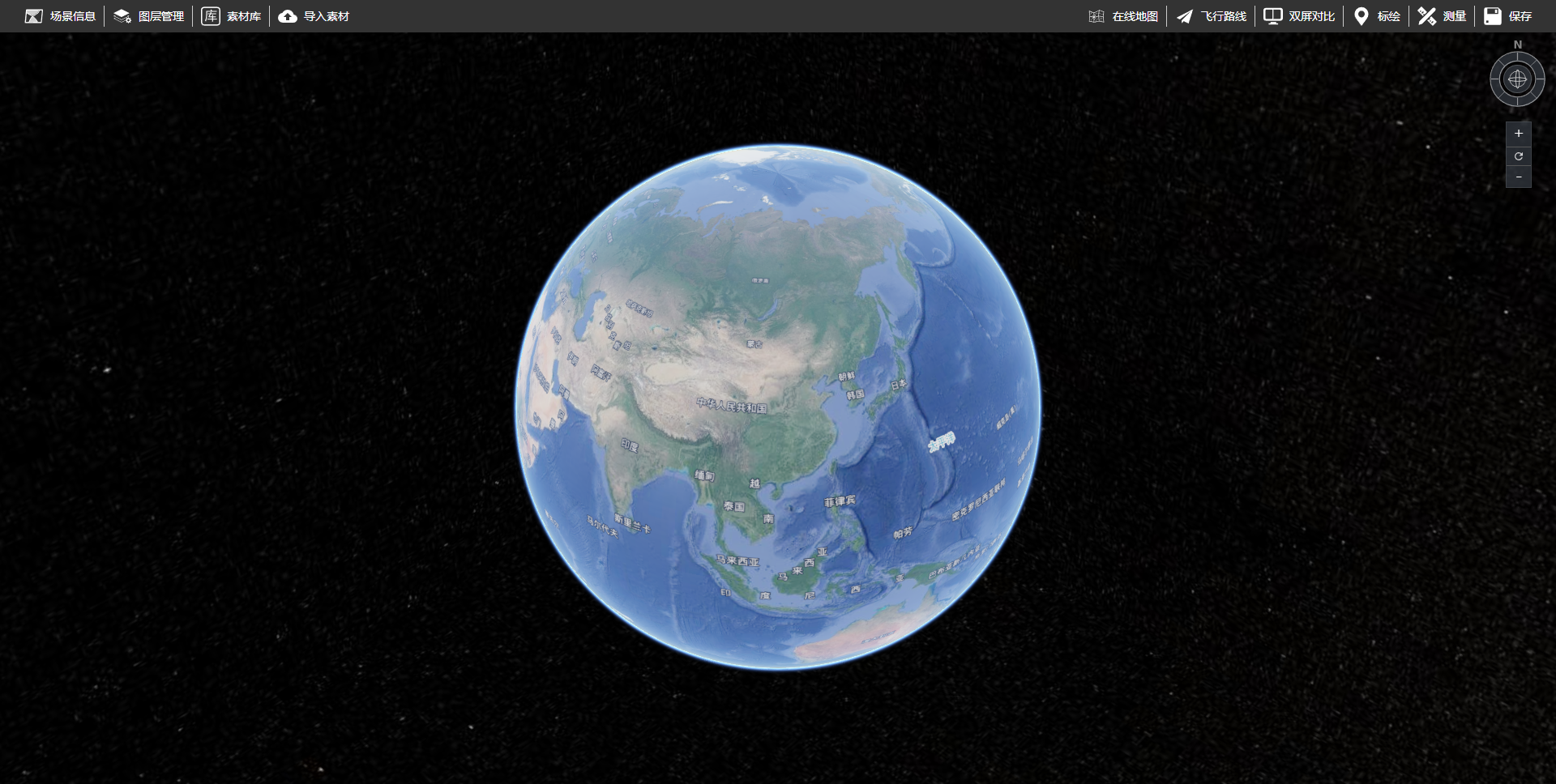Open the 场景信息 scene info panel

coord(61,16)
